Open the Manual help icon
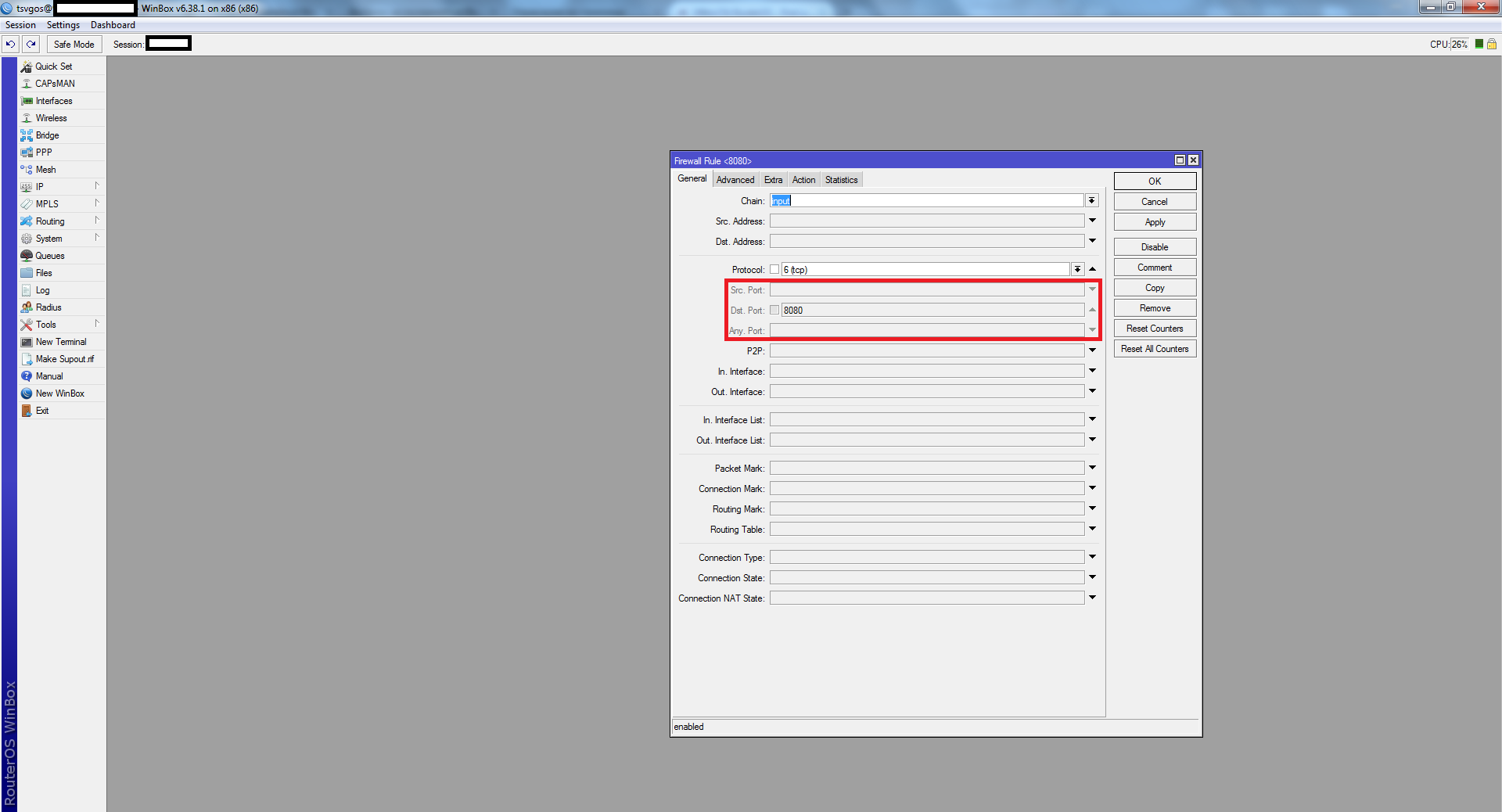 [27, 376]
